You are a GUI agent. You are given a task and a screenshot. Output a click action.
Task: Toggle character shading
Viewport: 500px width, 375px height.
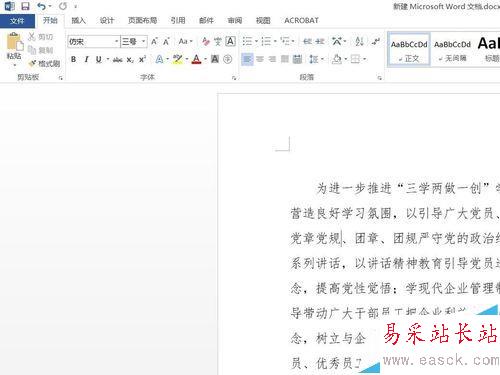tap(215, 60)
